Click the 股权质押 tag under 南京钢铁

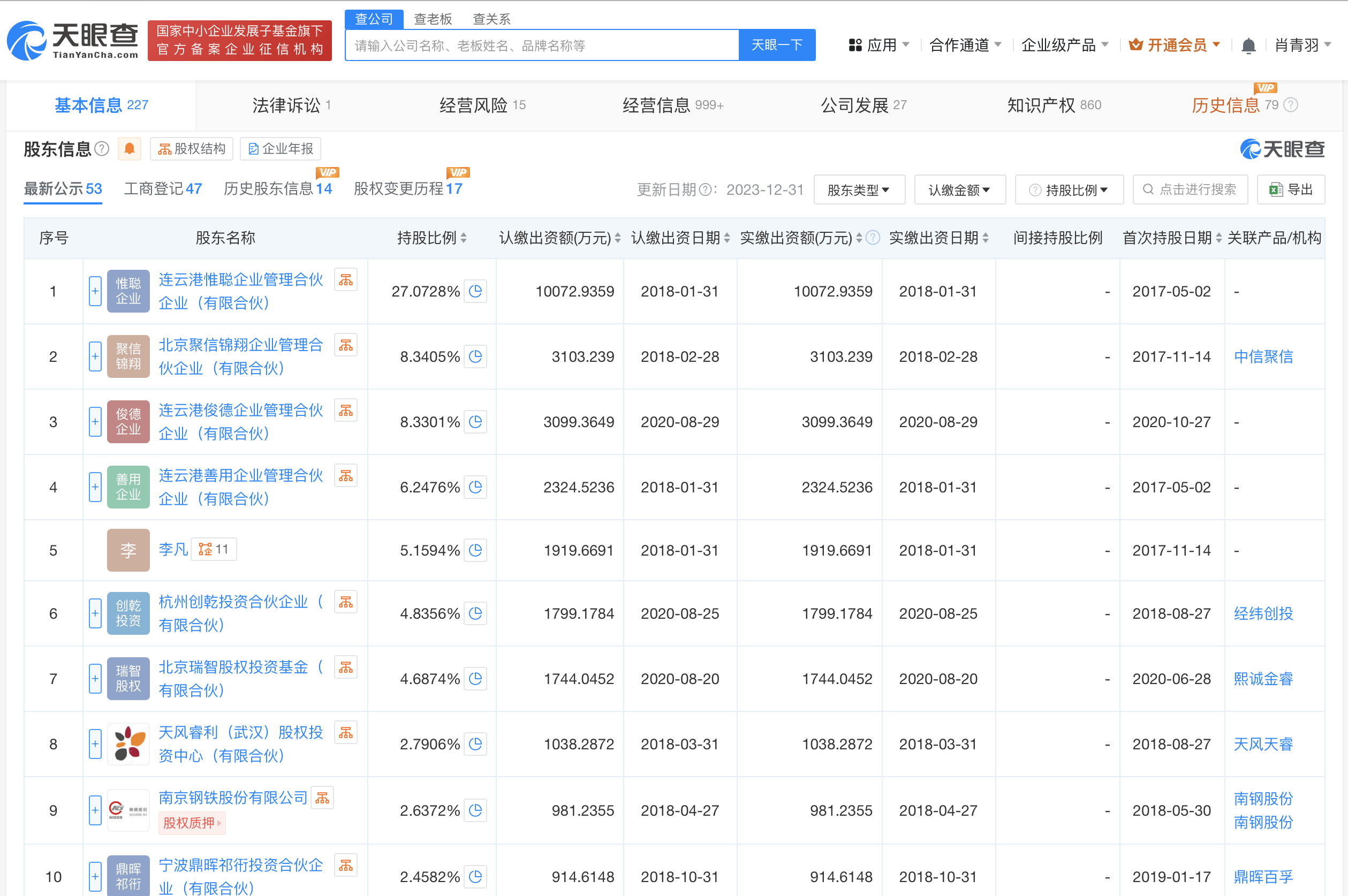(x=192, y=823)
